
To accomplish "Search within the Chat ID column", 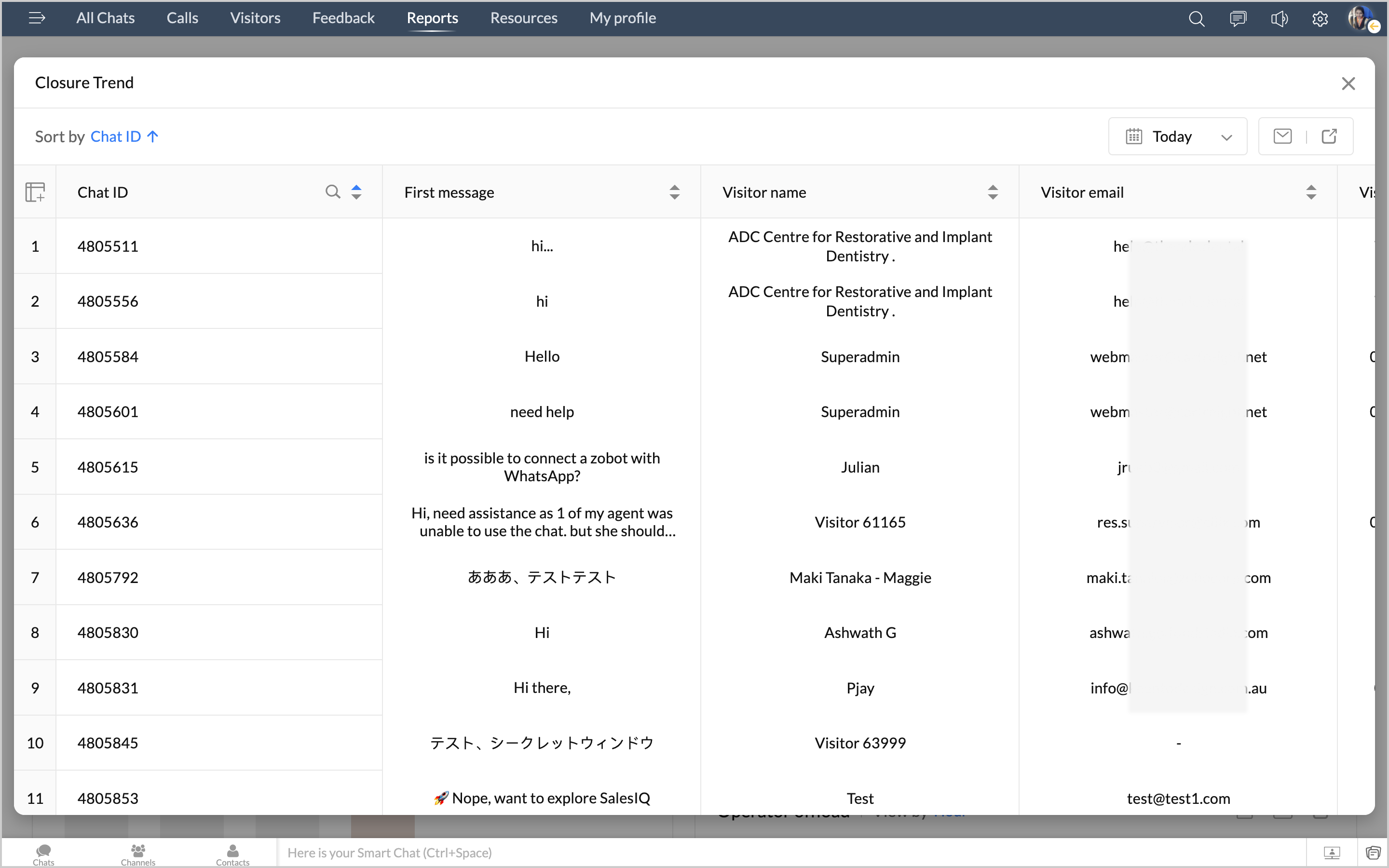I will click(x=332, y=192).
